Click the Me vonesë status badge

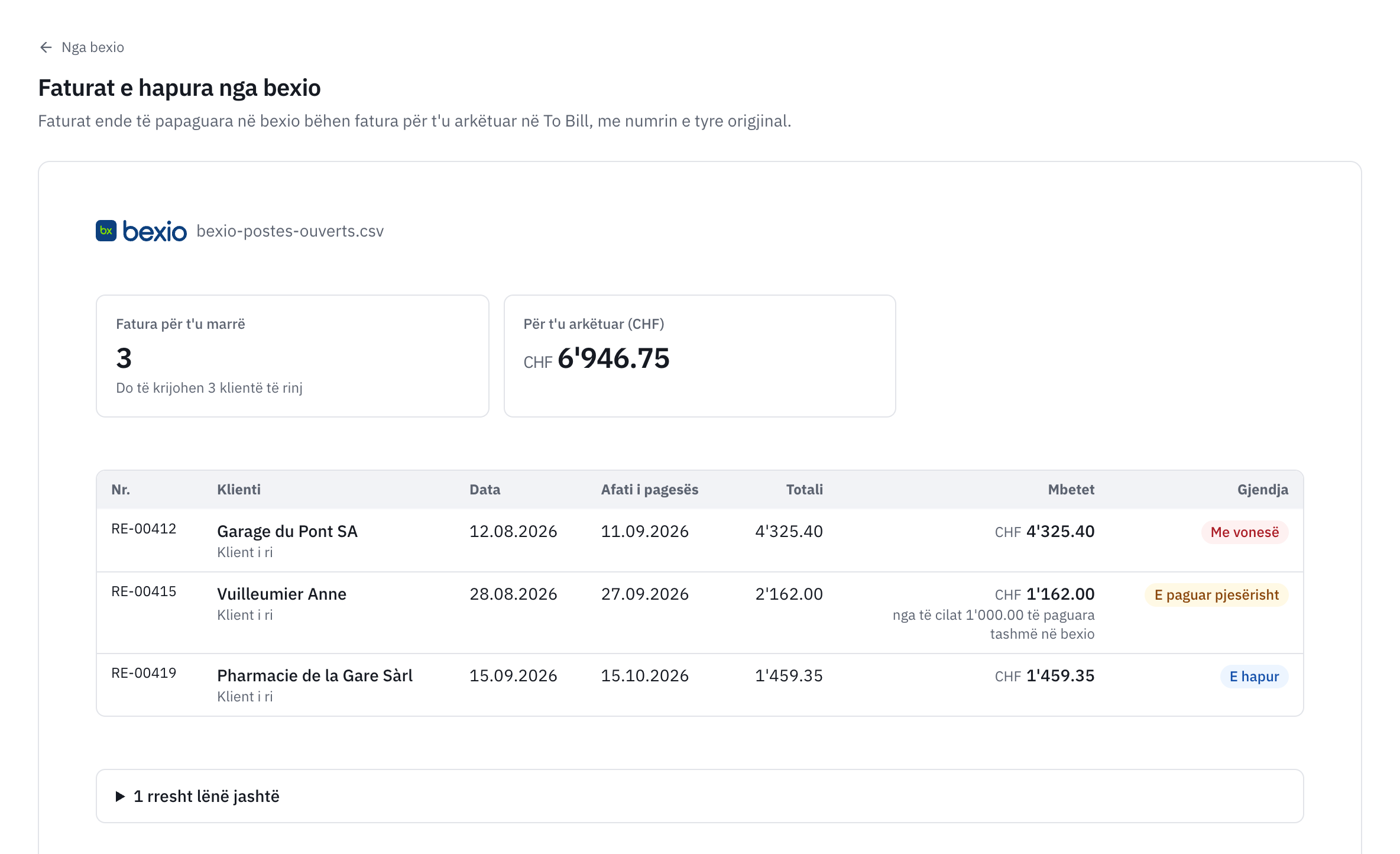tap(1245, 532)
